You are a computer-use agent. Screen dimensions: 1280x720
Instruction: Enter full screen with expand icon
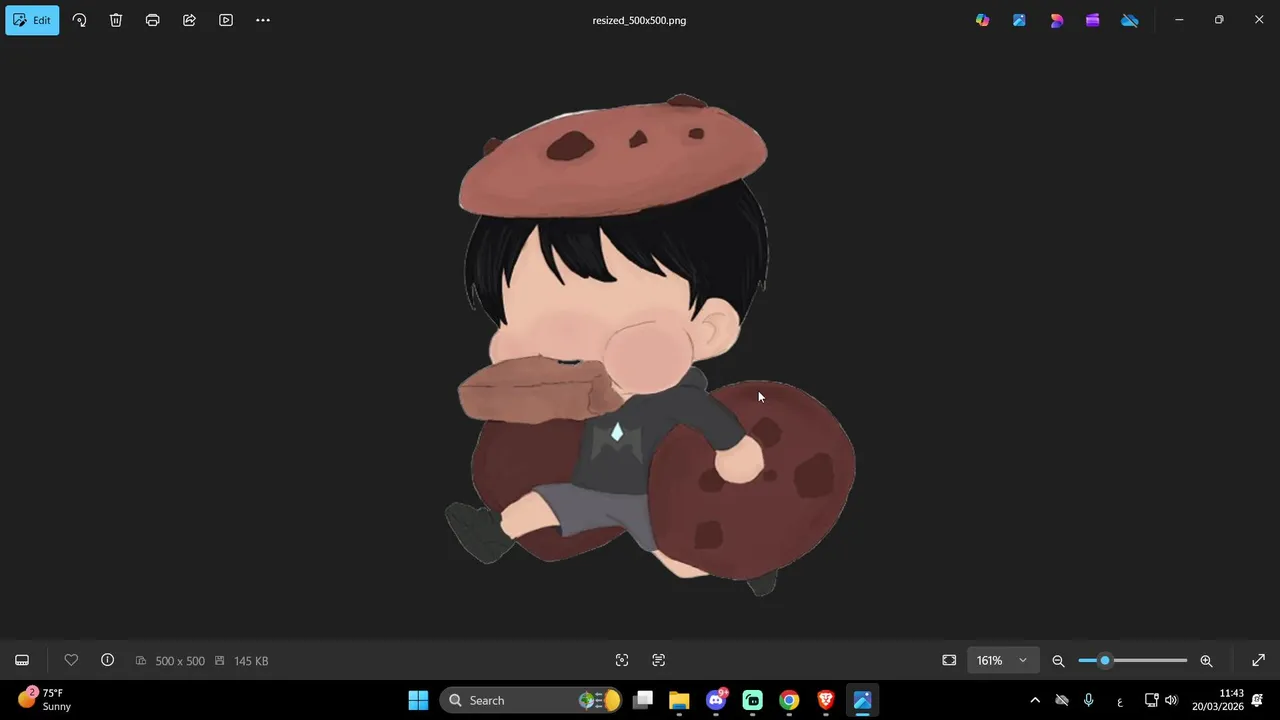1258,660
